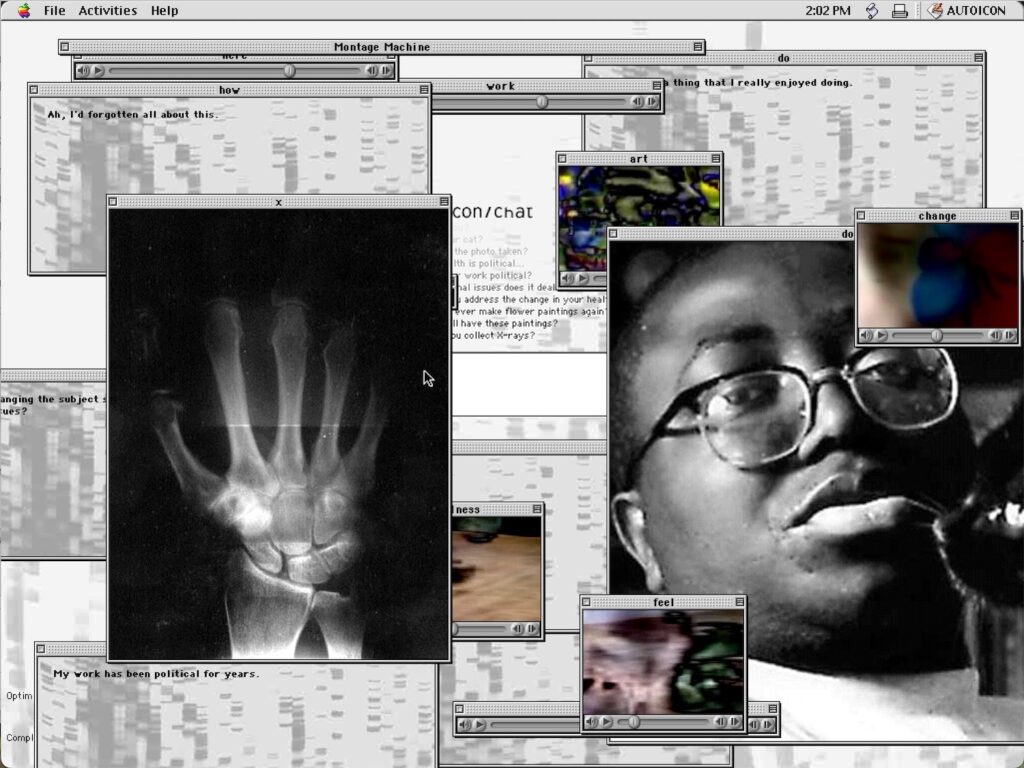Click the step-forward button in the 'ness' window

tap(530, 628)
